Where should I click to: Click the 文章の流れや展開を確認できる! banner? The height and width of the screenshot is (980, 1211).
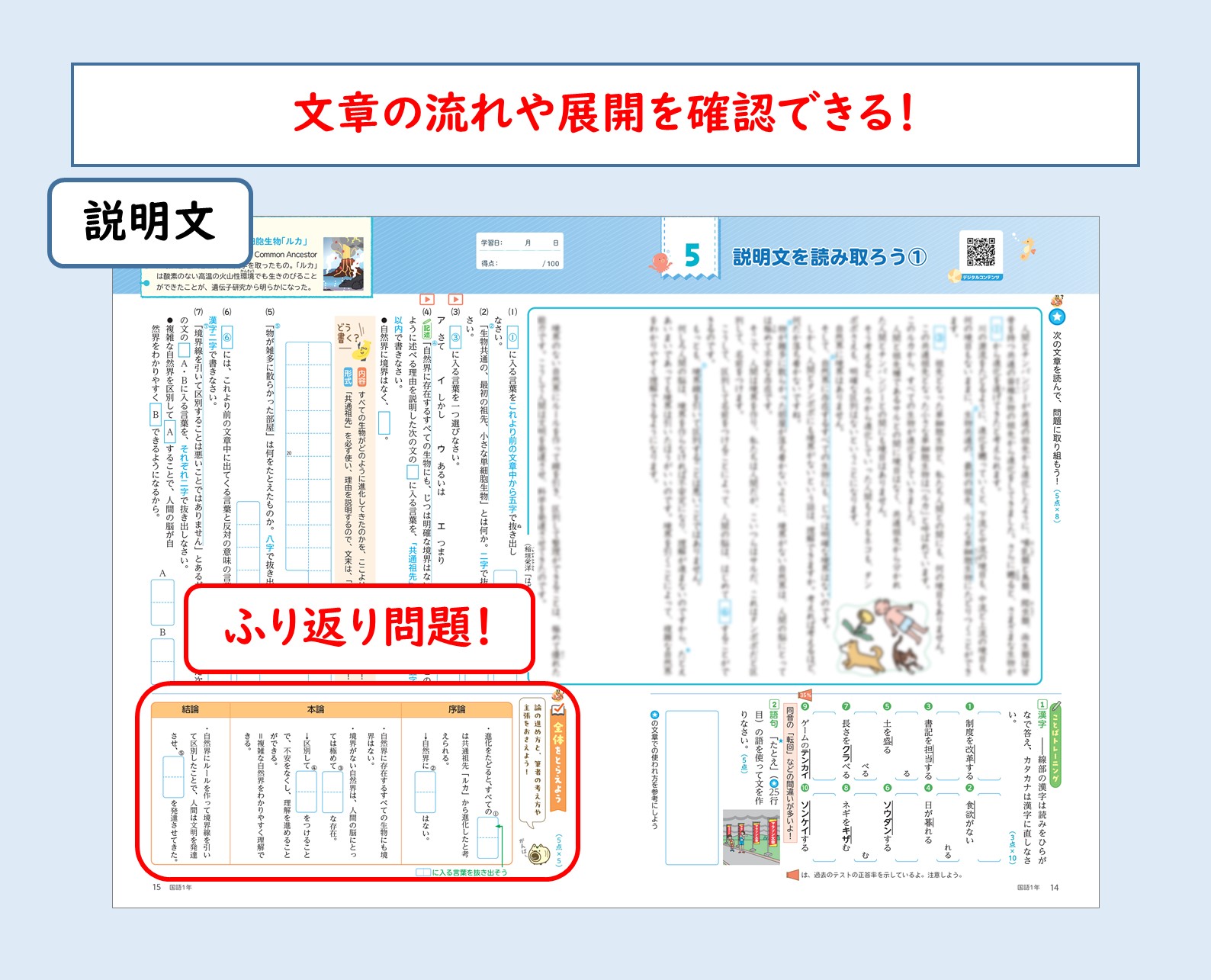pyautogui.click(x=605, y=114)
